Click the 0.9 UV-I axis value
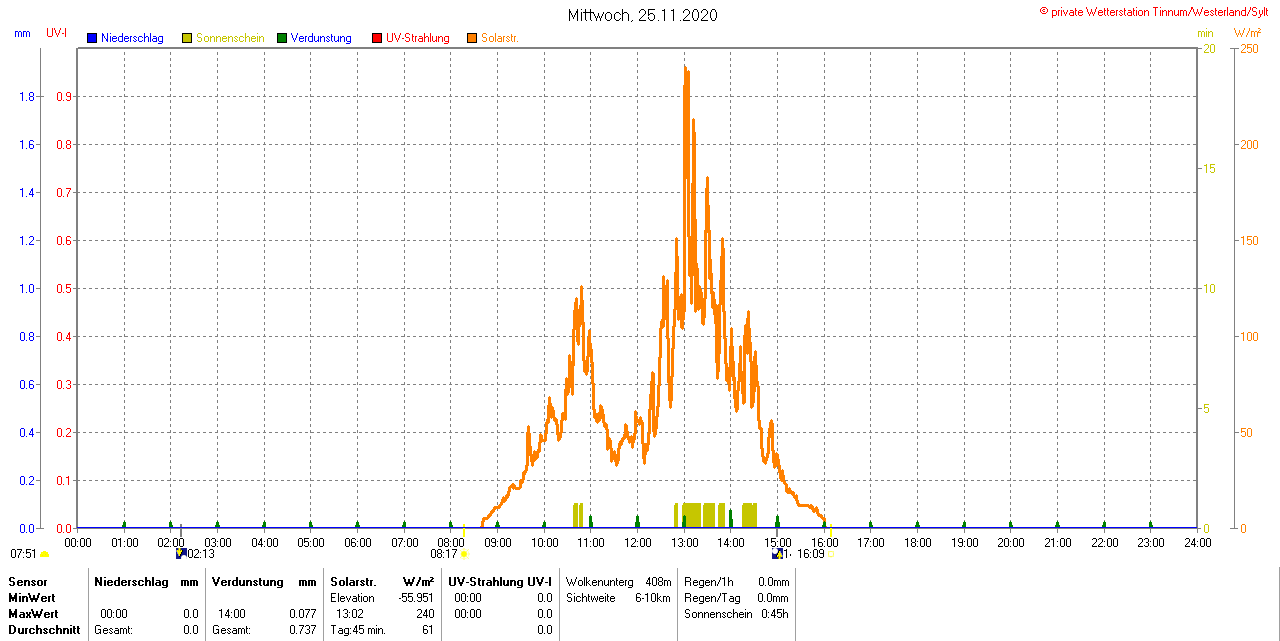The height and width of the screenshot is (641, 1280). [63, 96]
